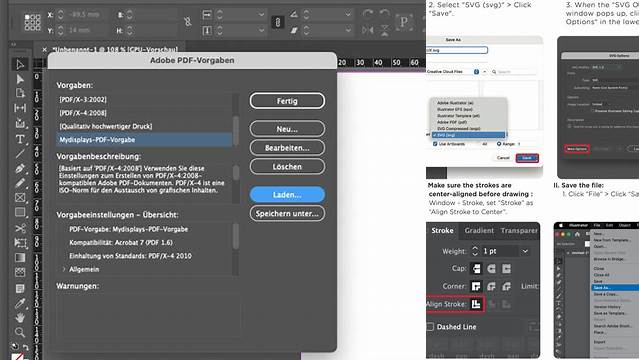Switch to the Stroke panel tab
This screenshot has width=639, height=360.
tap(443, 230)
